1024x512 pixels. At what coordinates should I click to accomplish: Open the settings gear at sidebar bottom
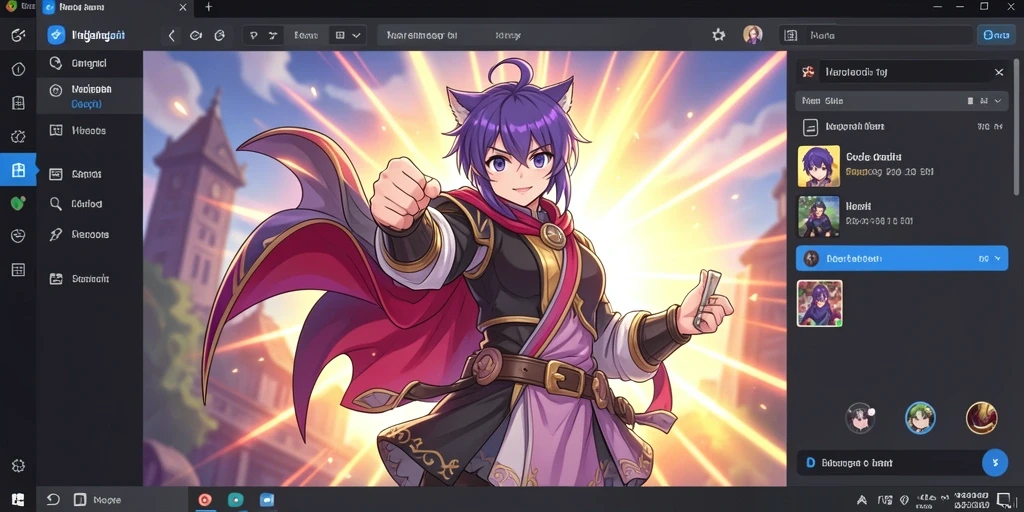click(18, 466)
